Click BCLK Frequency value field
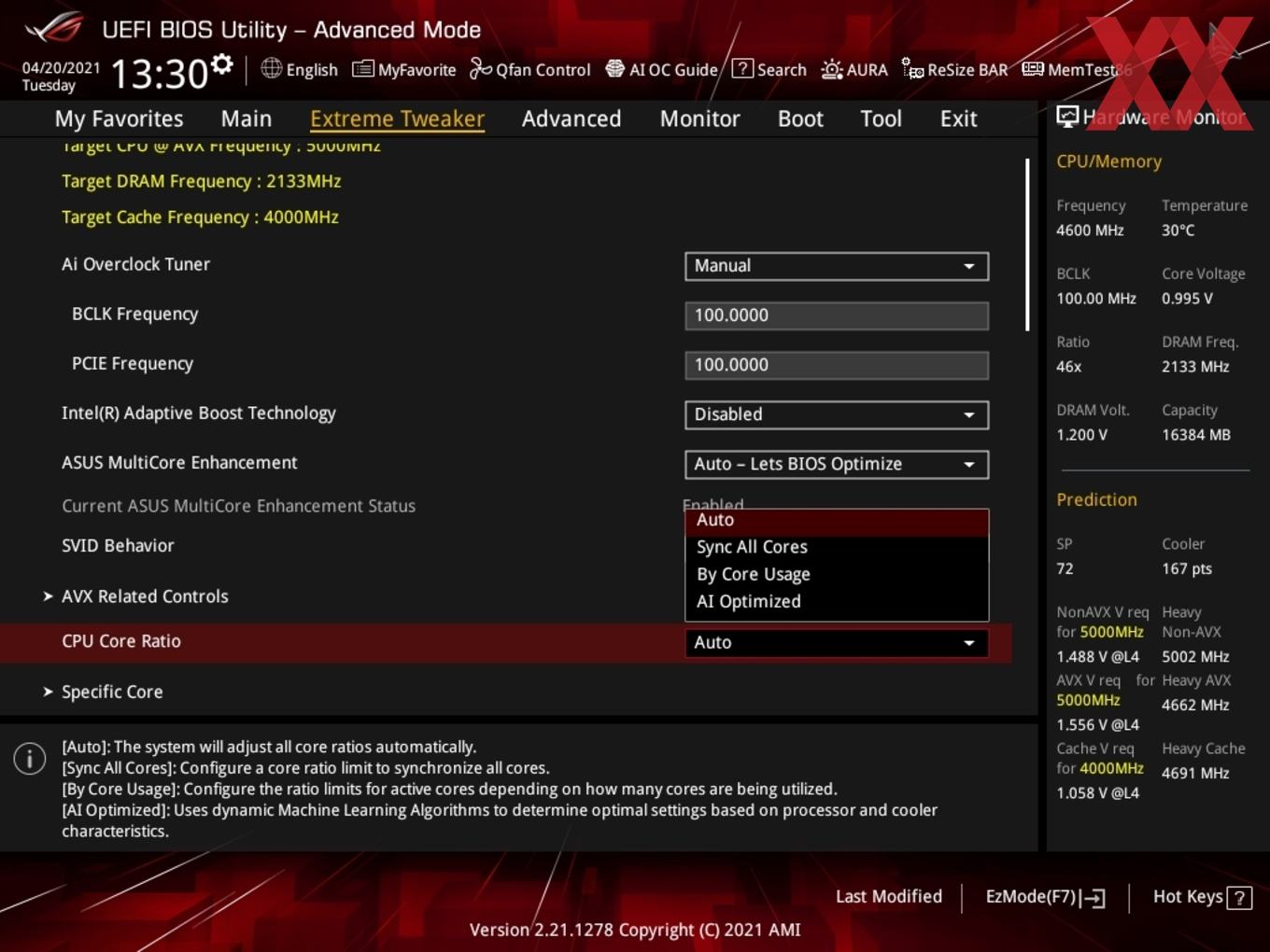 point(836,315)
